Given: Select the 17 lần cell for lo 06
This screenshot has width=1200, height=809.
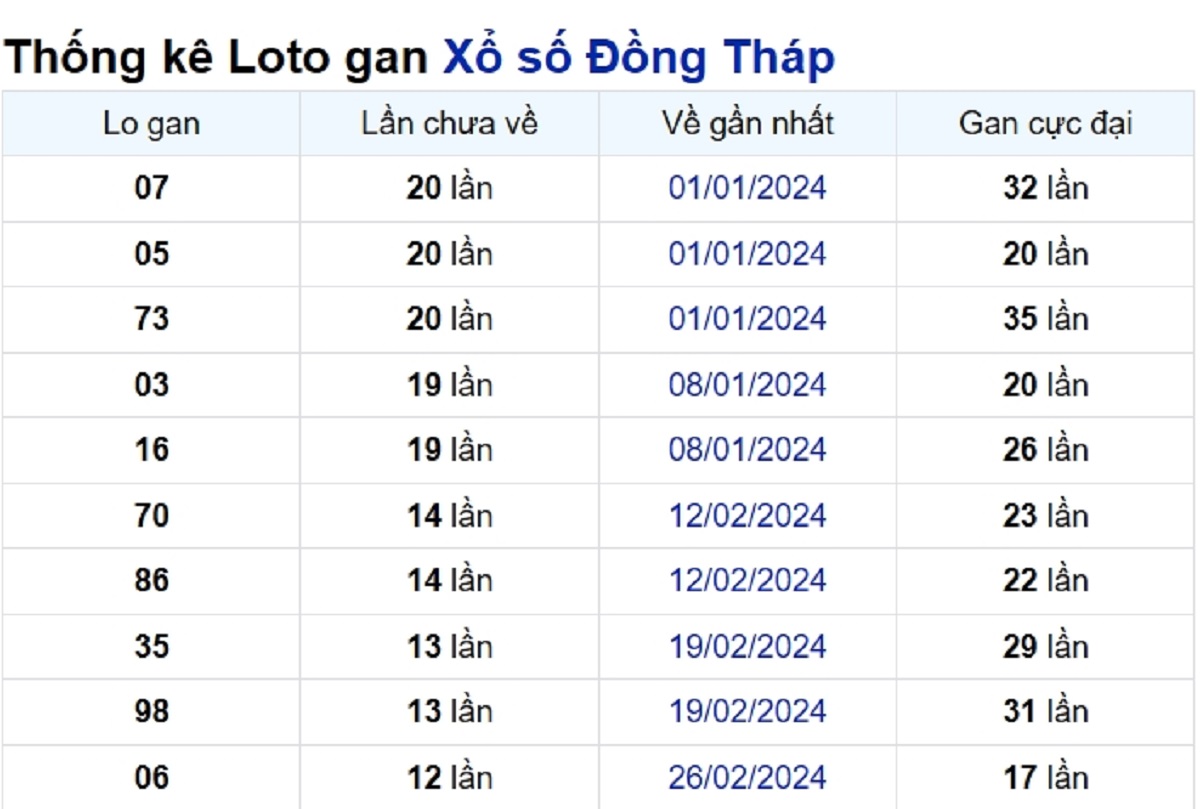Looking at the screenshot, I should (1045, 777).
